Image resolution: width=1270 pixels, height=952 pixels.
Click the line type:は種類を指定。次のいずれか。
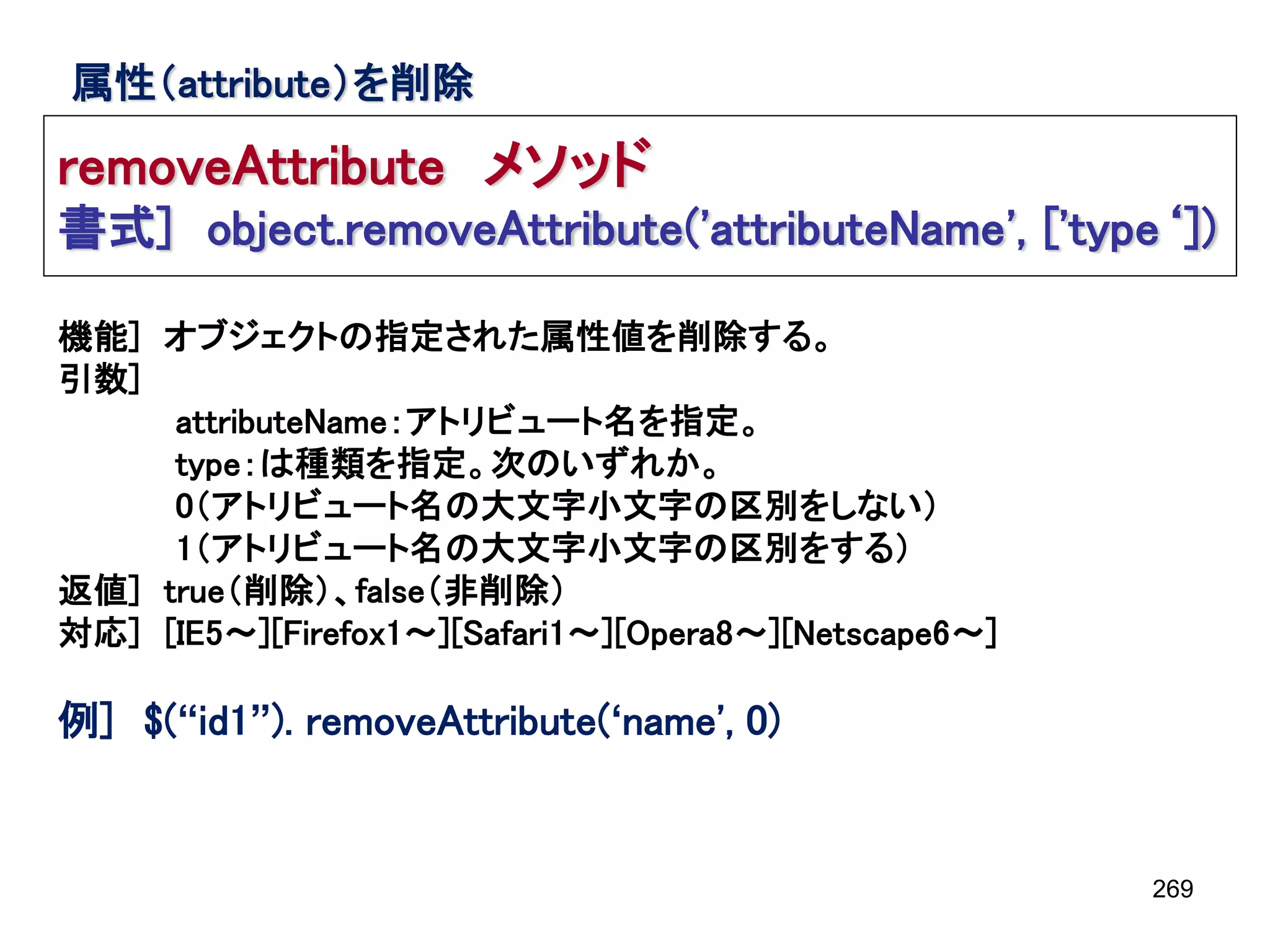[x=446, y=464]
